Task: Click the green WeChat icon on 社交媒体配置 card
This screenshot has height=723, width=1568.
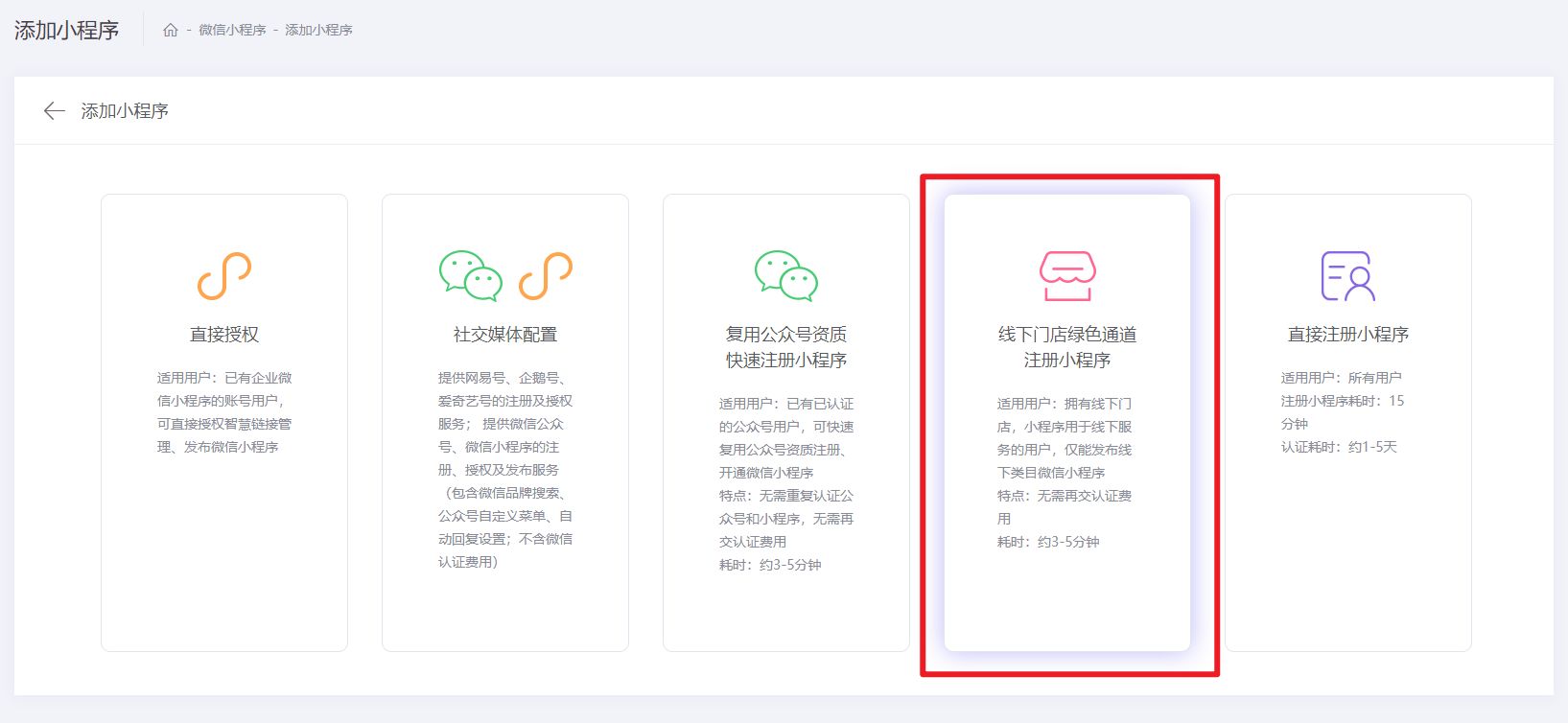Action: [471, 276]
